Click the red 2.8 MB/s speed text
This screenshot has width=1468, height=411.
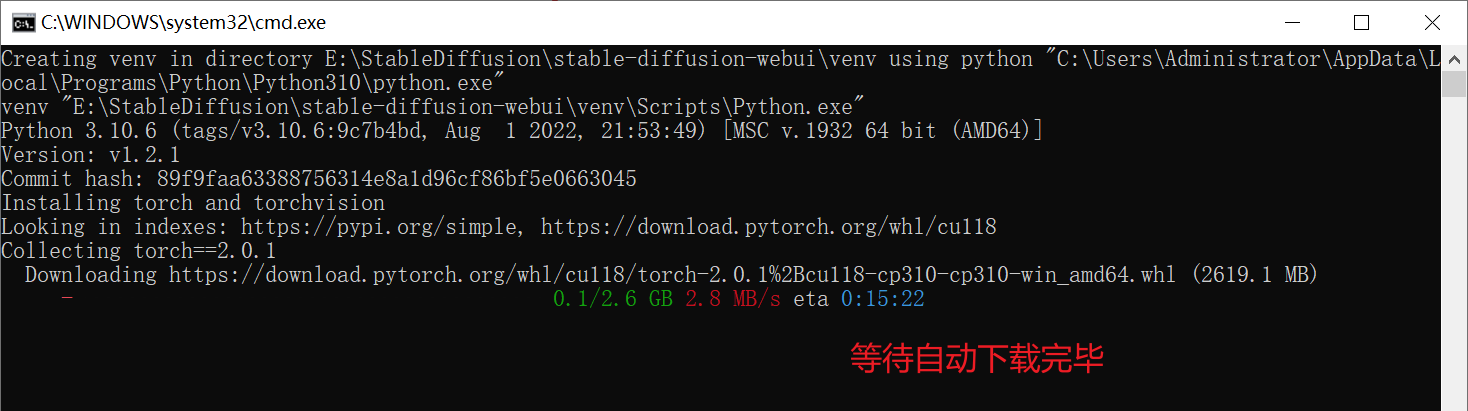click(x=733, y=299)
